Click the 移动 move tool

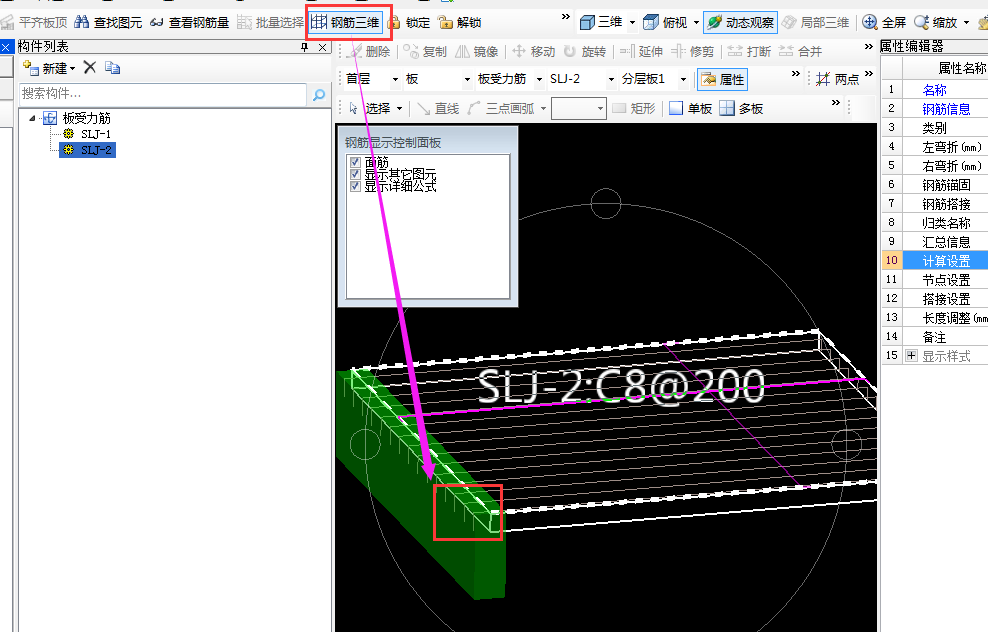(x=534, y=52)
